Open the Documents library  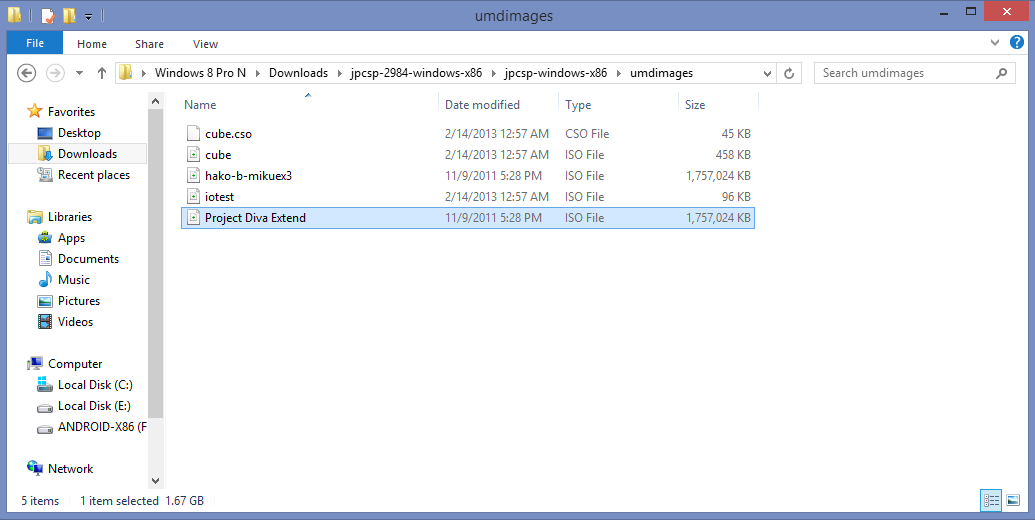[x=88, y=259]
